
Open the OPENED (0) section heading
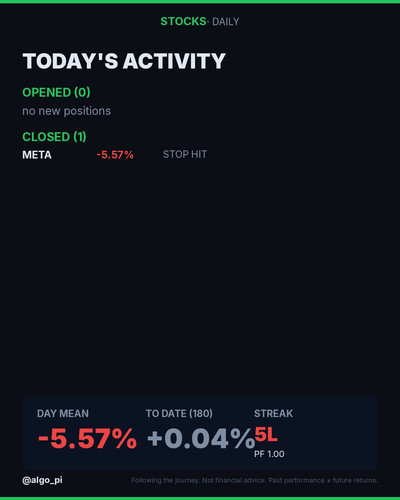point(56,92)
